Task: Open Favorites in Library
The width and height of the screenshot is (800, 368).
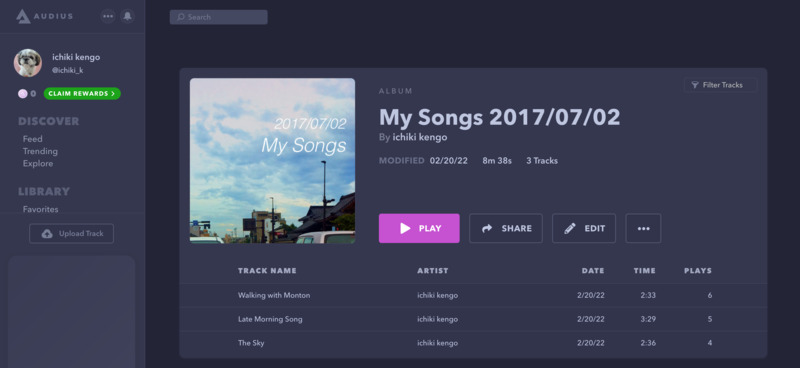Action: 40,209
